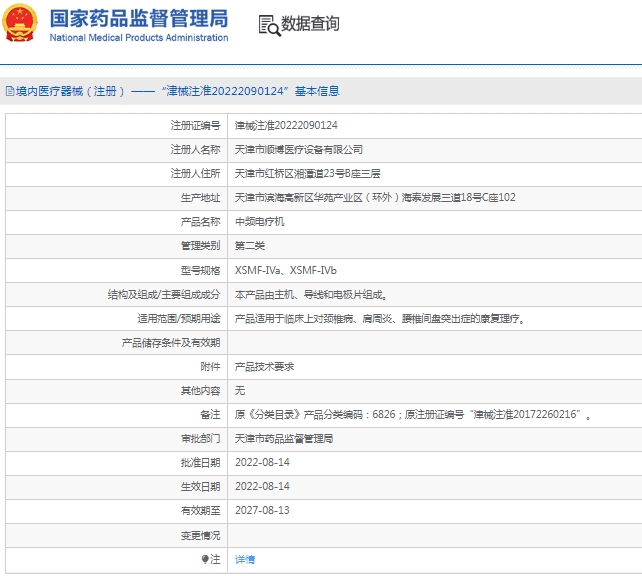Select the 生效日期 value 2022-08-14
Viewport: 642px width, 576px height.
tap(262, 486)
